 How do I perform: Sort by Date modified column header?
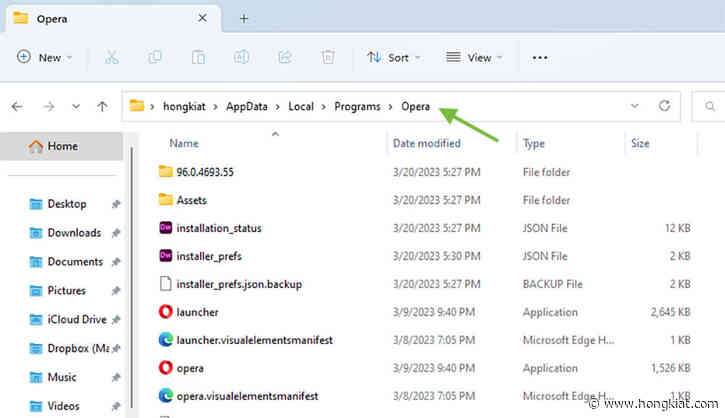(x=426, y=143)
